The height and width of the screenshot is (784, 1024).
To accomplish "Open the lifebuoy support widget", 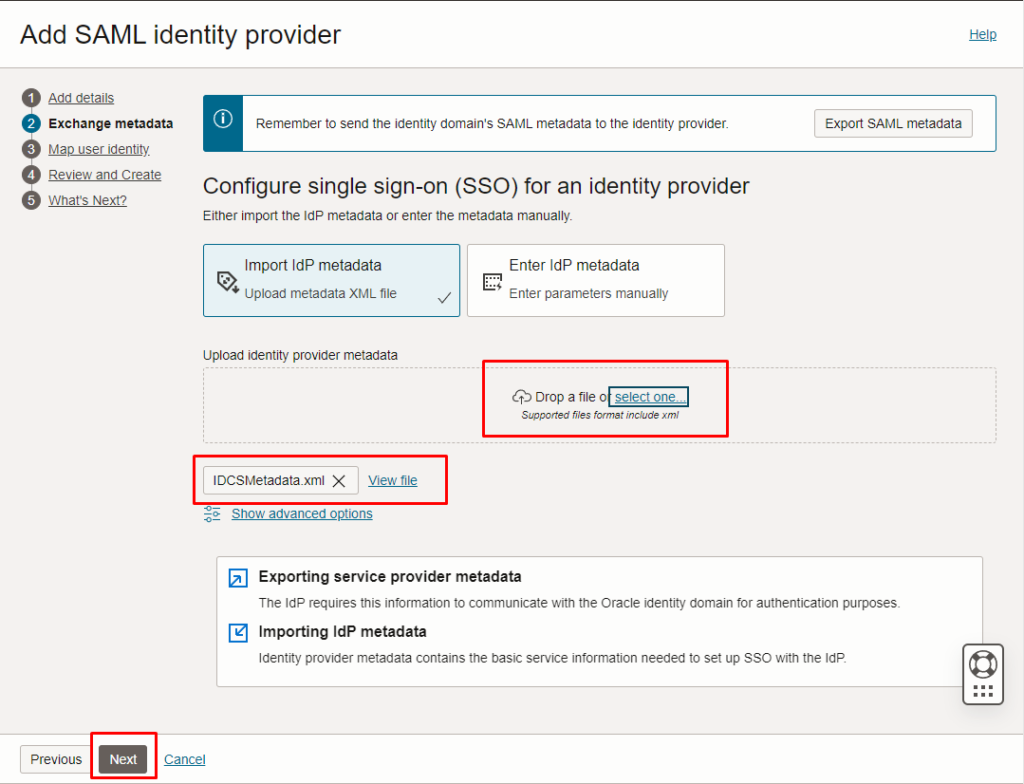I will (x=983, y=665).
